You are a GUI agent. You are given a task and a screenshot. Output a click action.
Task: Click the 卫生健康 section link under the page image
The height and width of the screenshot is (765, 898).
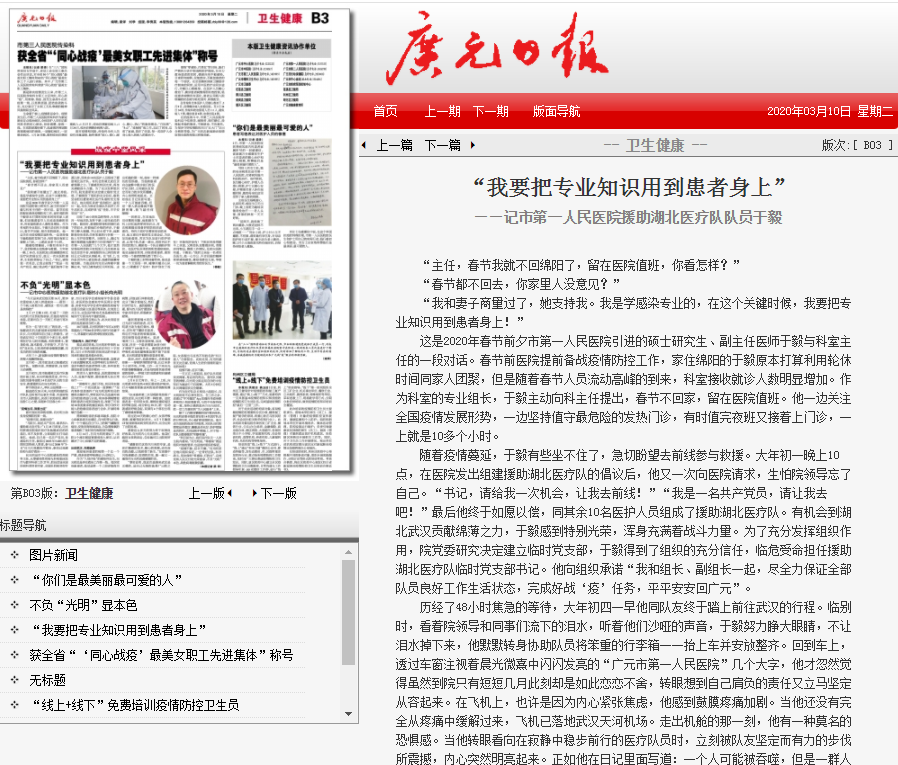89,493
